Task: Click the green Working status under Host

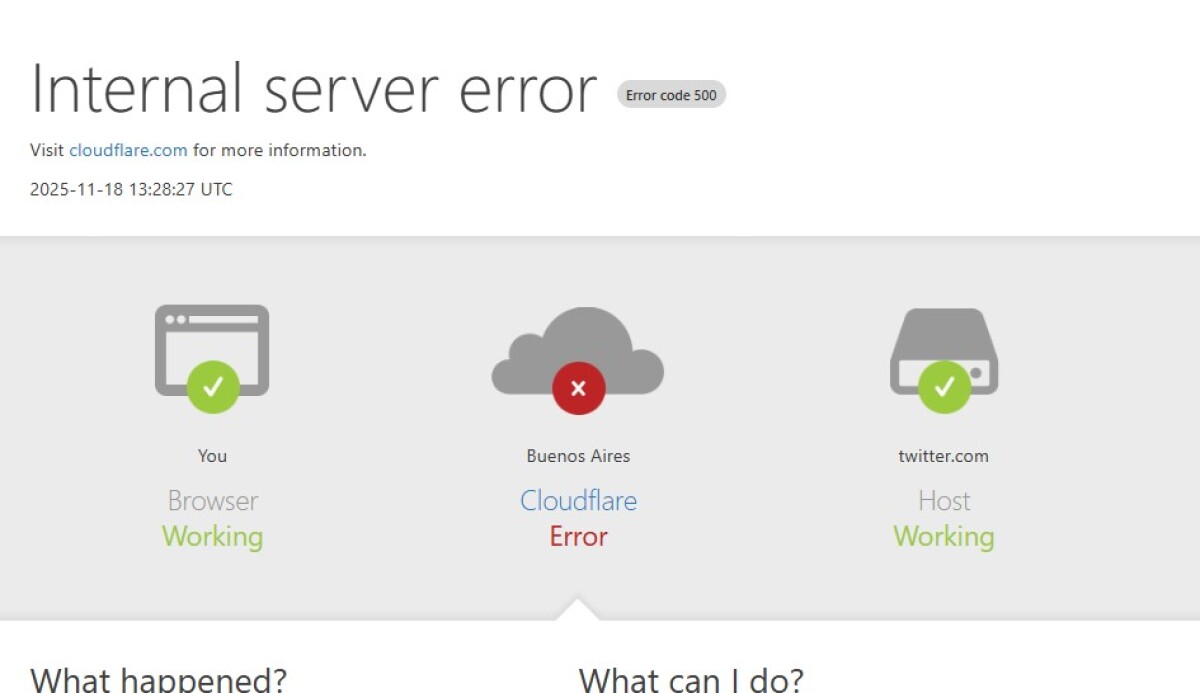Action: coord(943,537)
